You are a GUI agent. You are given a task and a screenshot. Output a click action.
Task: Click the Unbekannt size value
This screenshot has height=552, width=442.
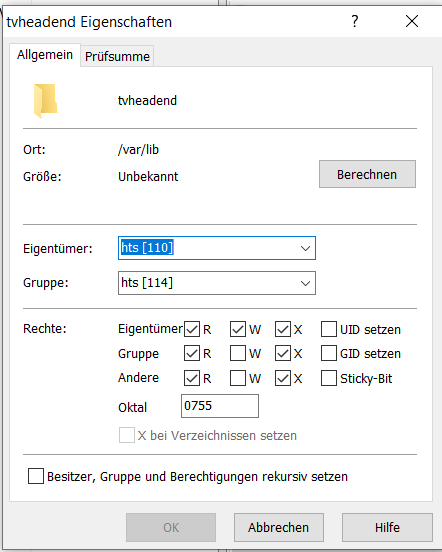148,176
